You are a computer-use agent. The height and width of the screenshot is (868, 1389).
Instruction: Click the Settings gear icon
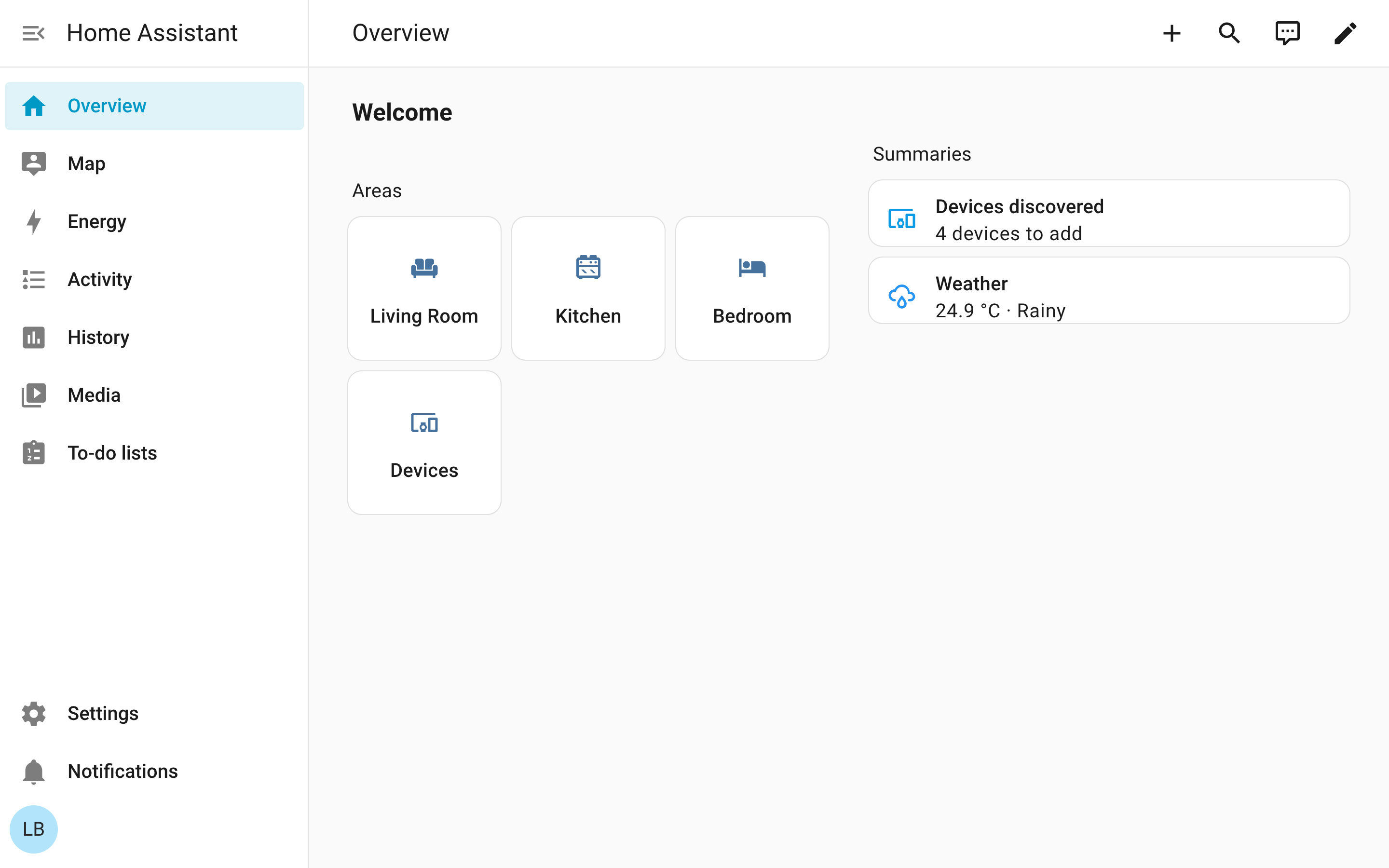click(34, 714)
